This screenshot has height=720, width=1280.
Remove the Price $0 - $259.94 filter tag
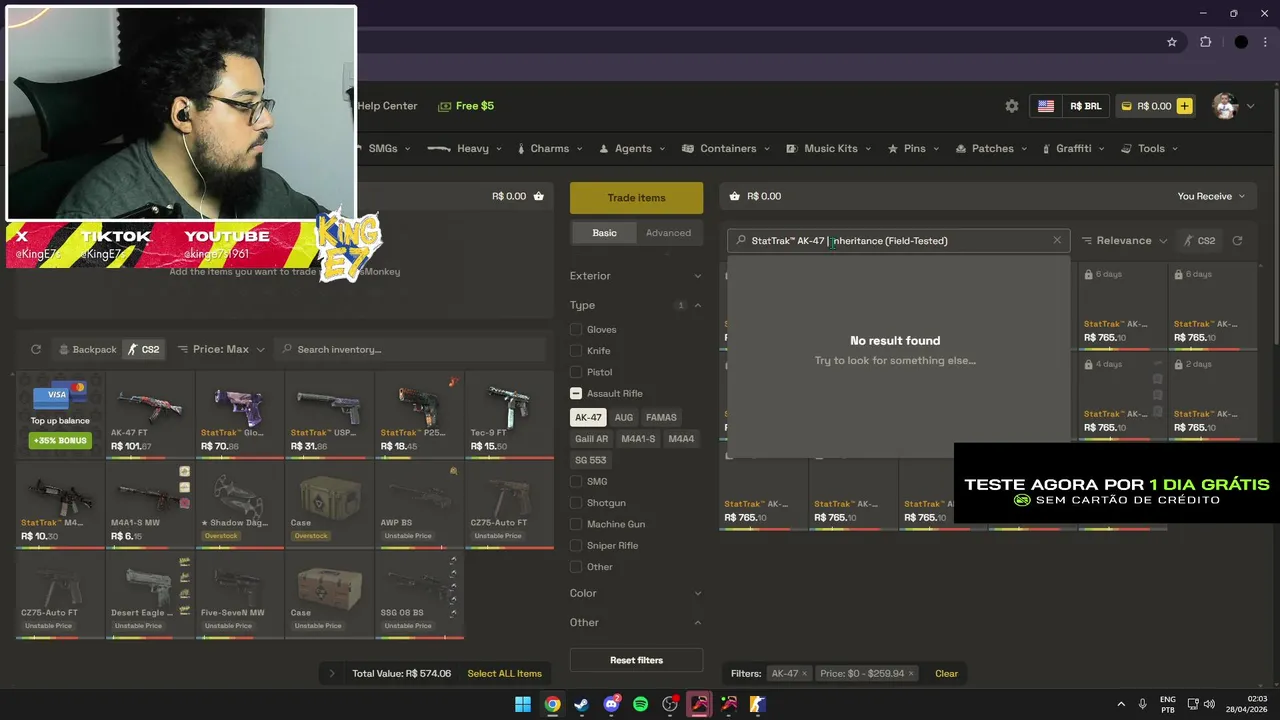(x=911, y=674)
